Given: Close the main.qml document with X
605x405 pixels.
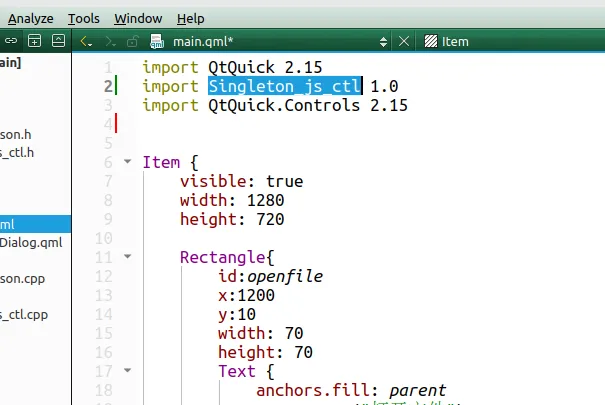Looking at the screenshot, I should click(x=404, y=41).
